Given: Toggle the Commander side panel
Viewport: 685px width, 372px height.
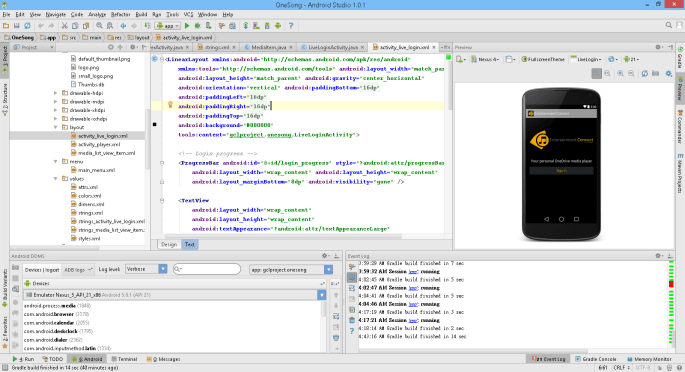Looking at the screenshot, I should 680,127.
